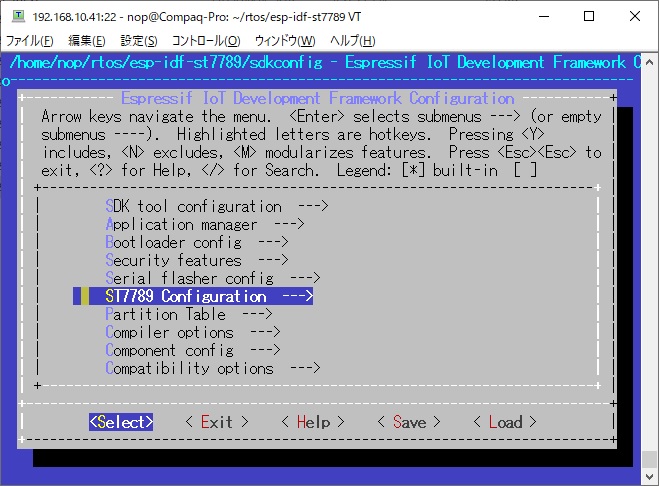Open the ウィンドウ(W) menu
The image size is (659, 486).
coord(285,41)
